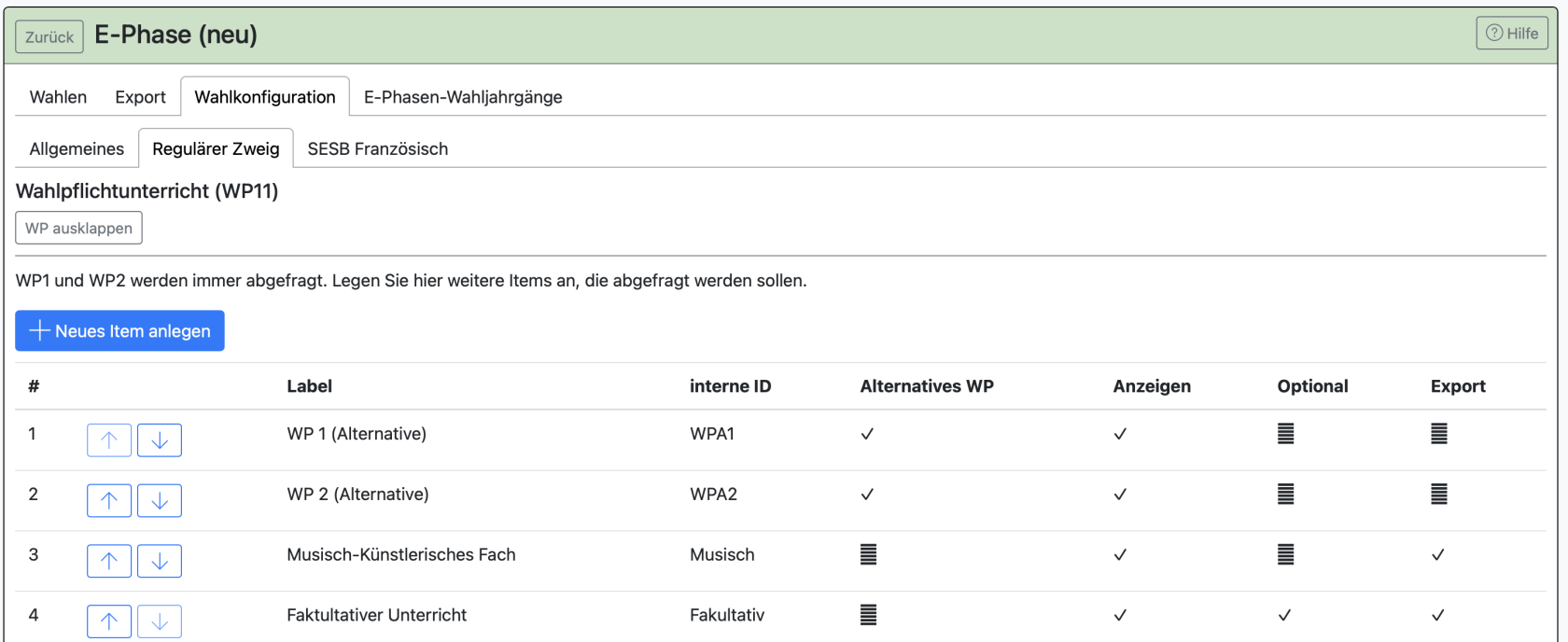Move Musisch-Künstlerisches Fach down one position

[x=160, y=561]
